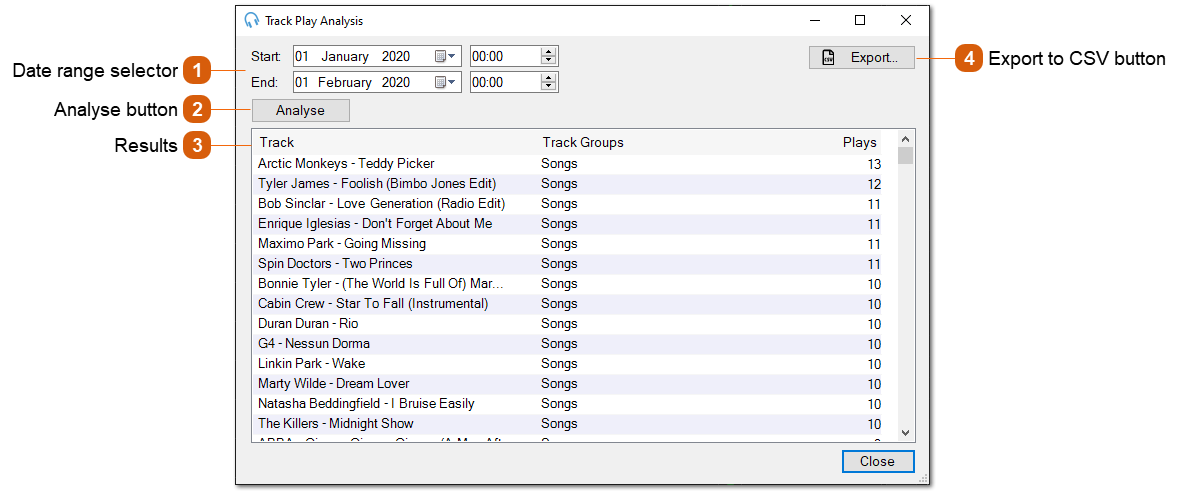Sort results by Track column header
Screen dimensions: 1182x494
(x=277, y=143)
